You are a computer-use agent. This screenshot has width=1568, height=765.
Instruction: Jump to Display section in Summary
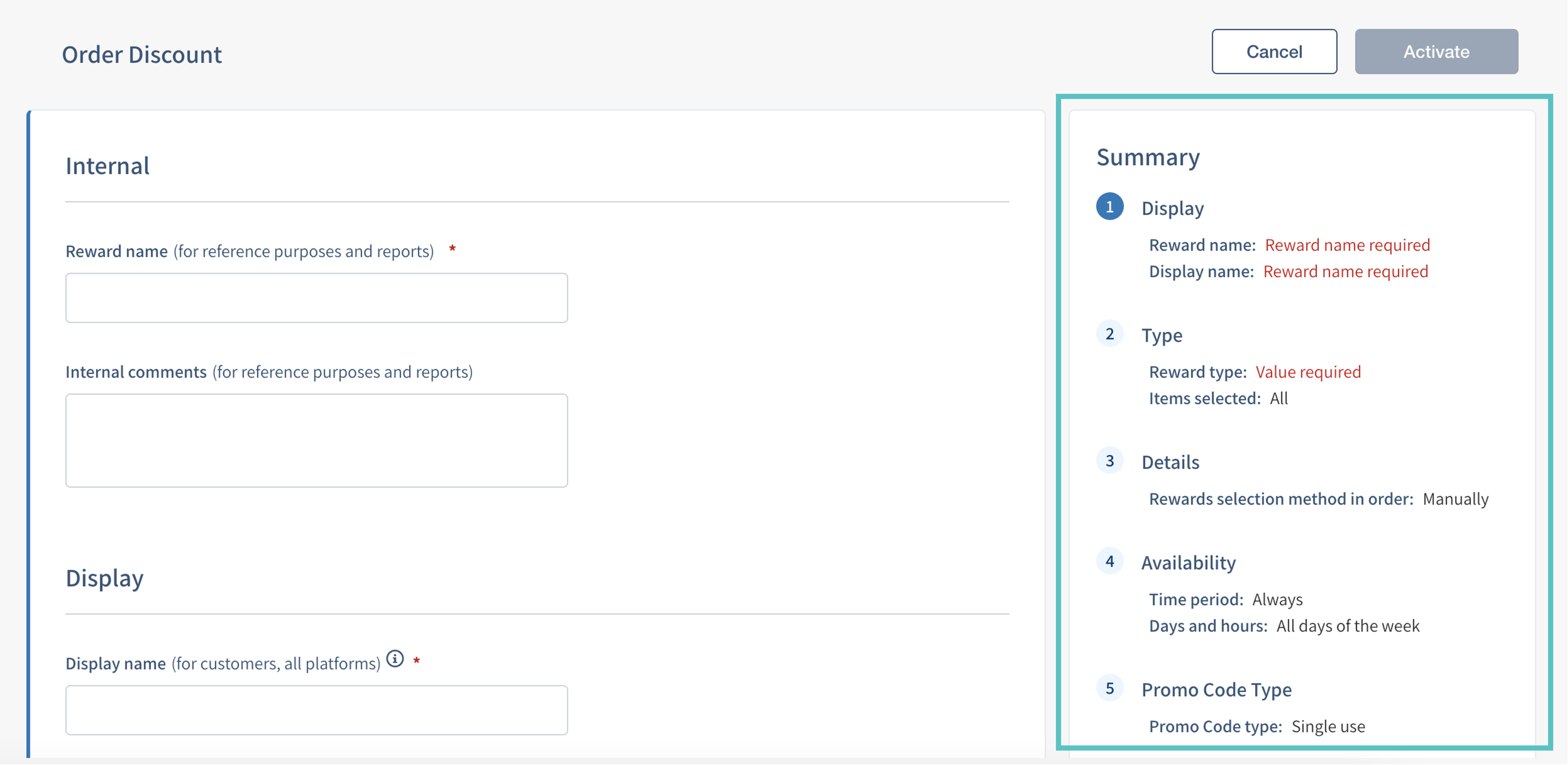(x=1172, y=208)
